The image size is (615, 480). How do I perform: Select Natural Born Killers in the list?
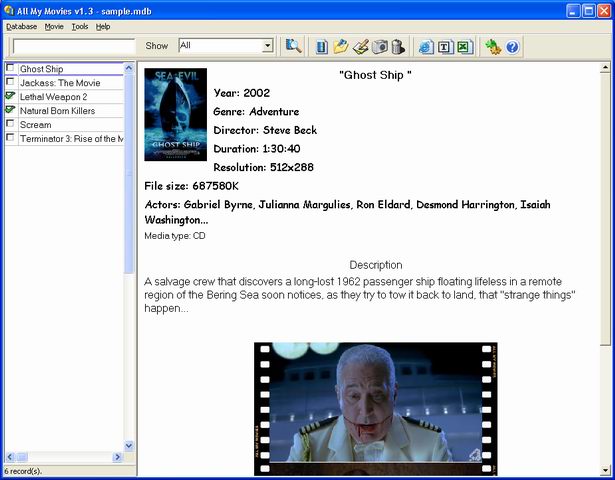point(71,111)
